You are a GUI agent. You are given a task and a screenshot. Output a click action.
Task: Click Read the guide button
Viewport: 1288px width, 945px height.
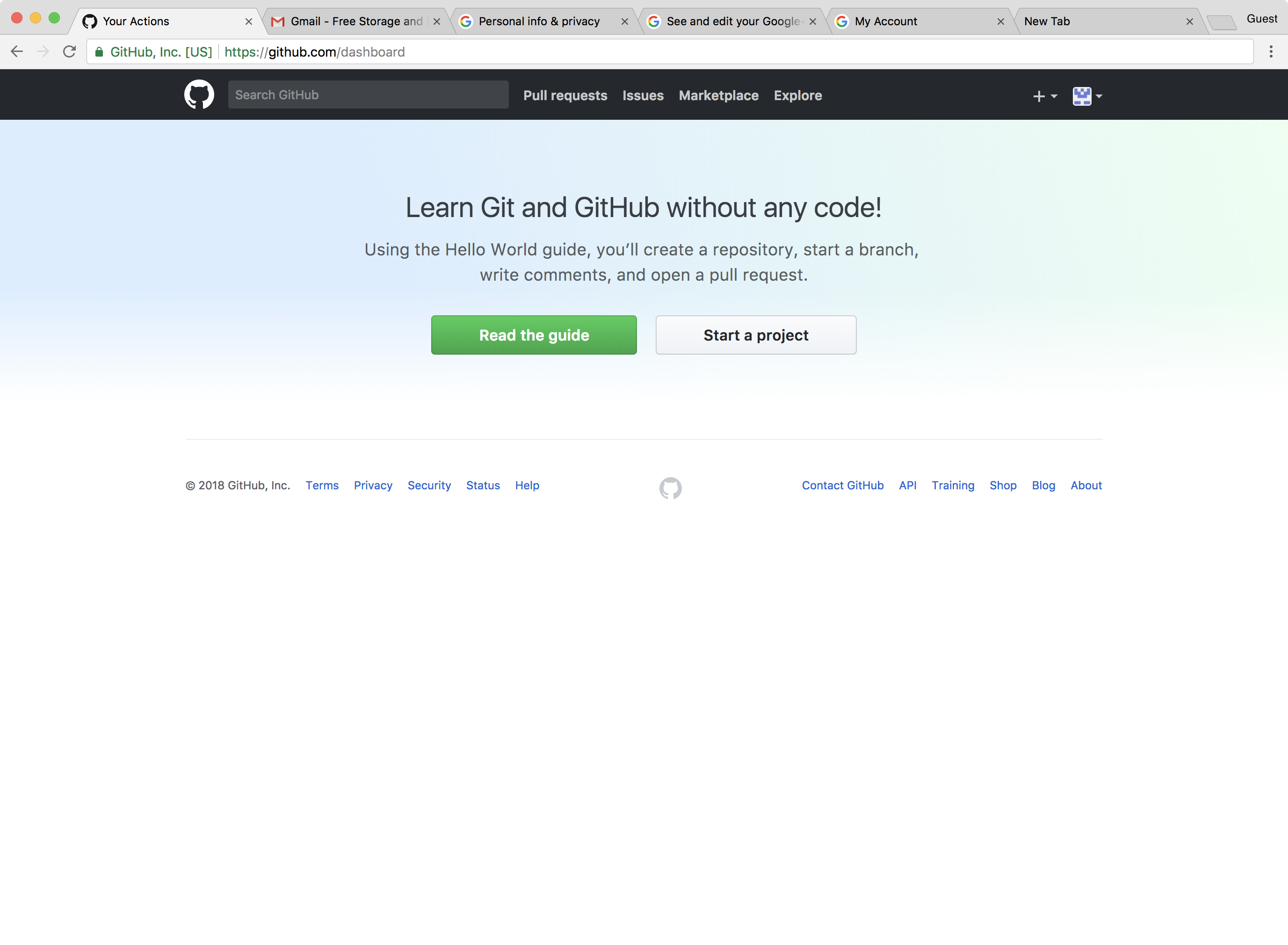pyautogui.click(x=534, y=335)
